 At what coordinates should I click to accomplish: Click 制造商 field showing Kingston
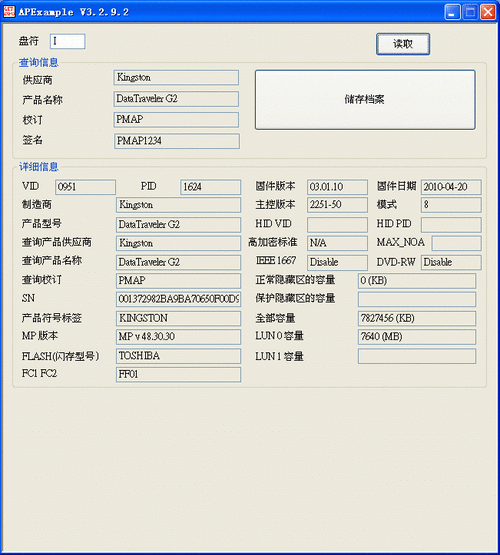(178, 205)
